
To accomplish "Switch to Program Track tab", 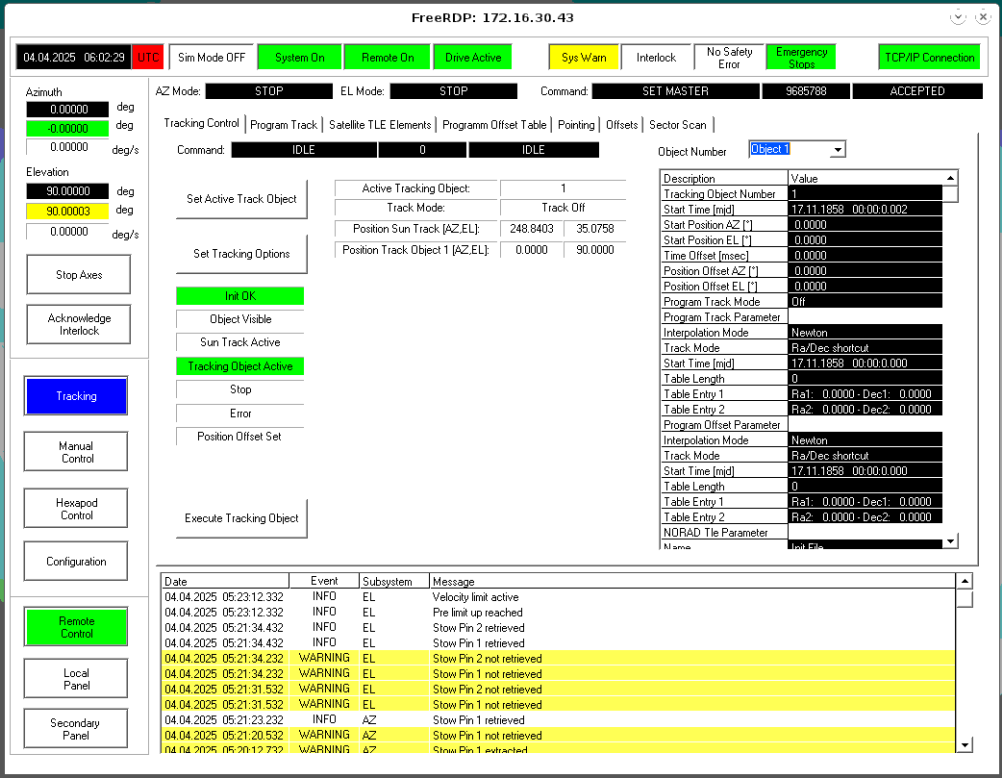I will [284, 125].
